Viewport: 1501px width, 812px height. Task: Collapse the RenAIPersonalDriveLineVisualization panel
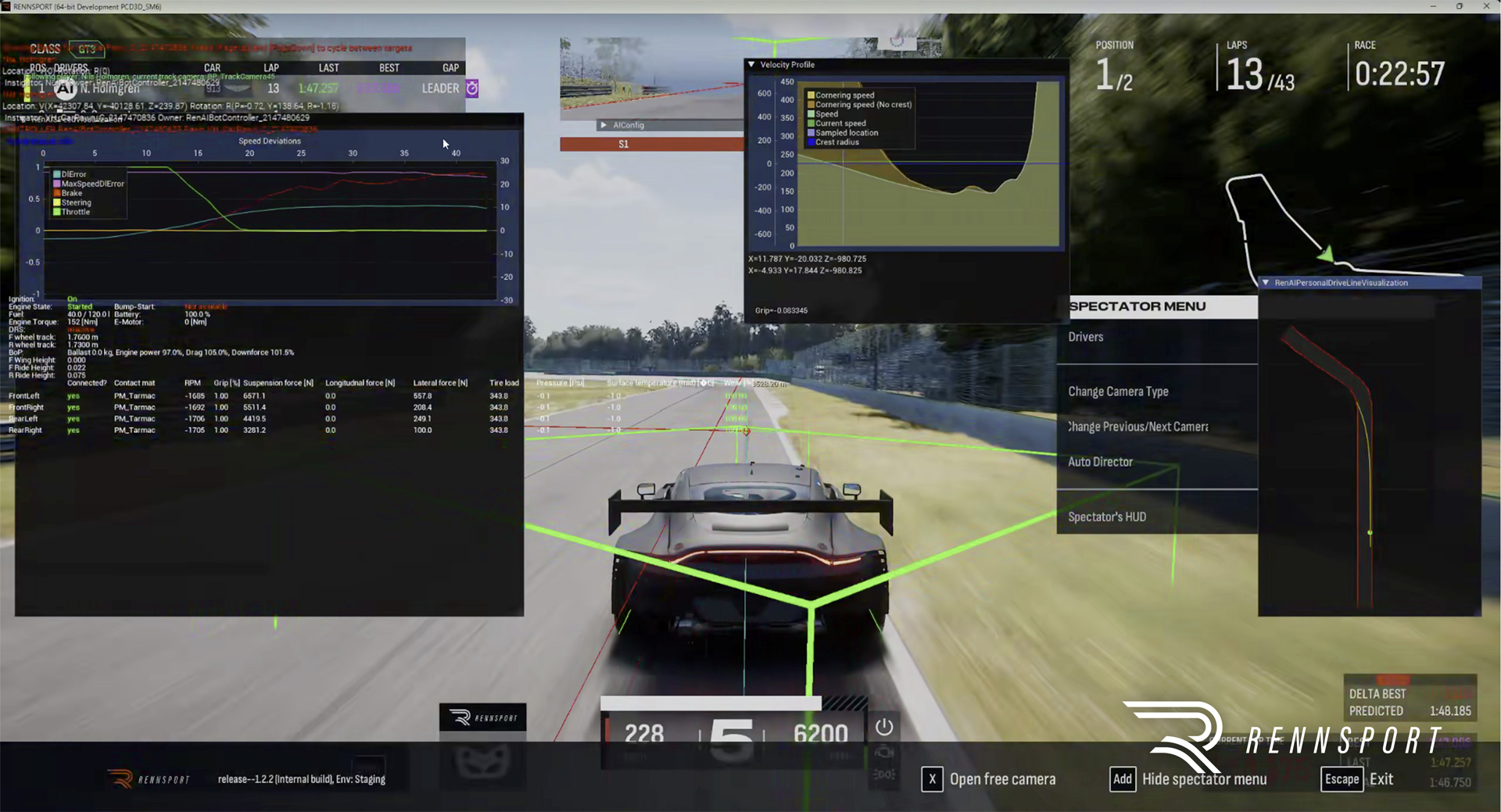pos(1266,283)
